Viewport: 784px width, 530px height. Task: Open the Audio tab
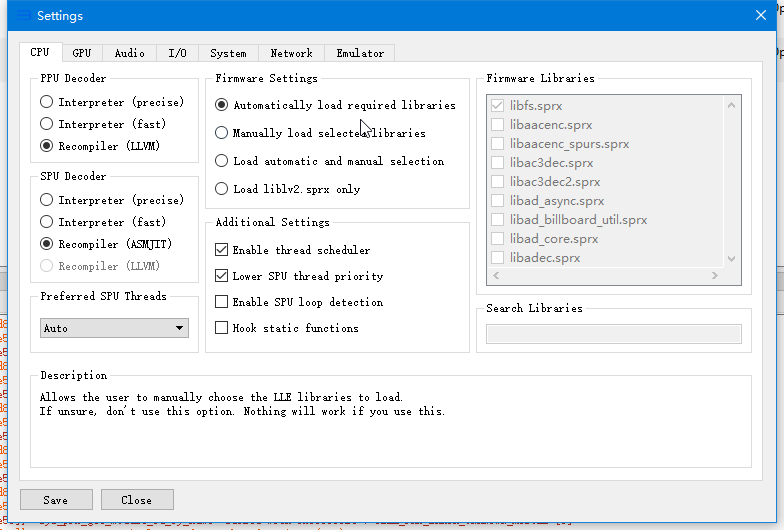tap(130, 53)
